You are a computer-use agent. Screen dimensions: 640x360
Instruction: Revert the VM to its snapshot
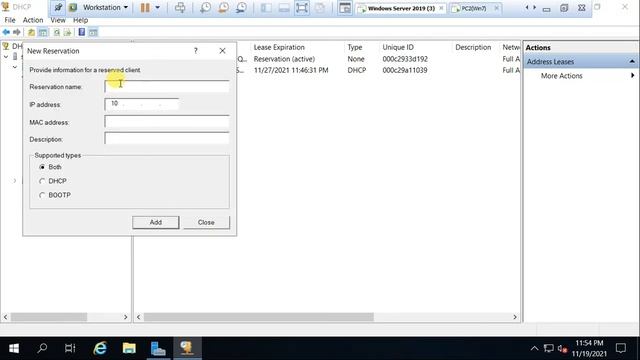[223, 8]
